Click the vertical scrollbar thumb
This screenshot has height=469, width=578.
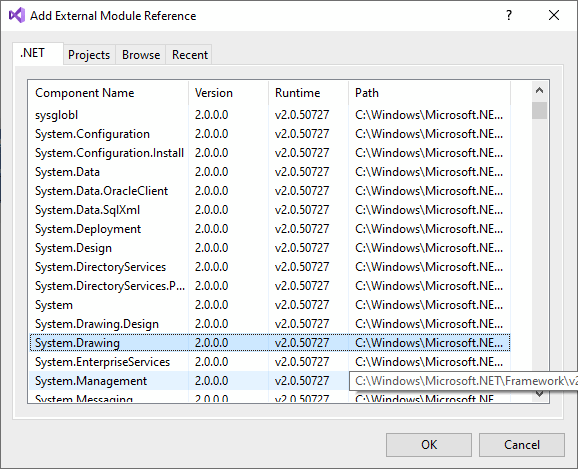click(539, 111)
